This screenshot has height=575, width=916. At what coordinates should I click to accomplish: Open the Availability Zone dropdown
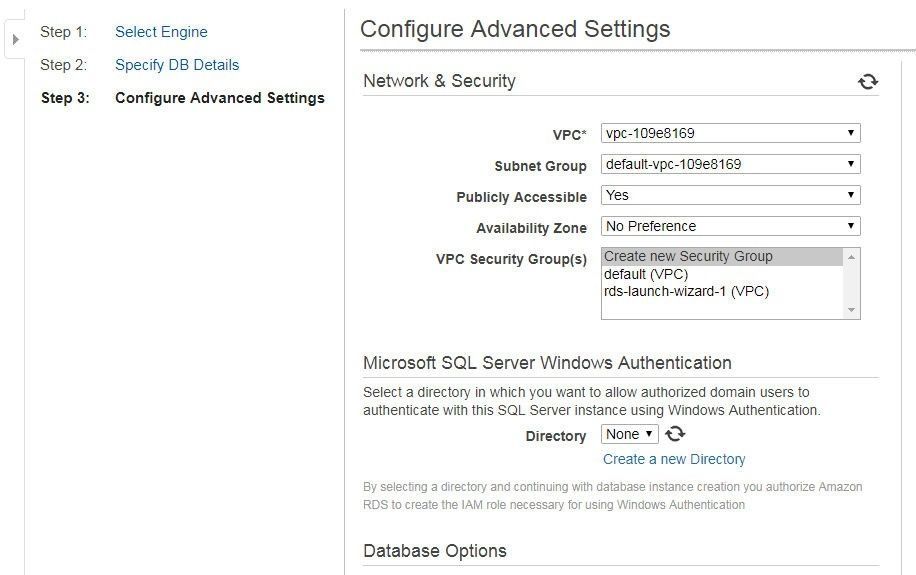click(x=730, y=226)
